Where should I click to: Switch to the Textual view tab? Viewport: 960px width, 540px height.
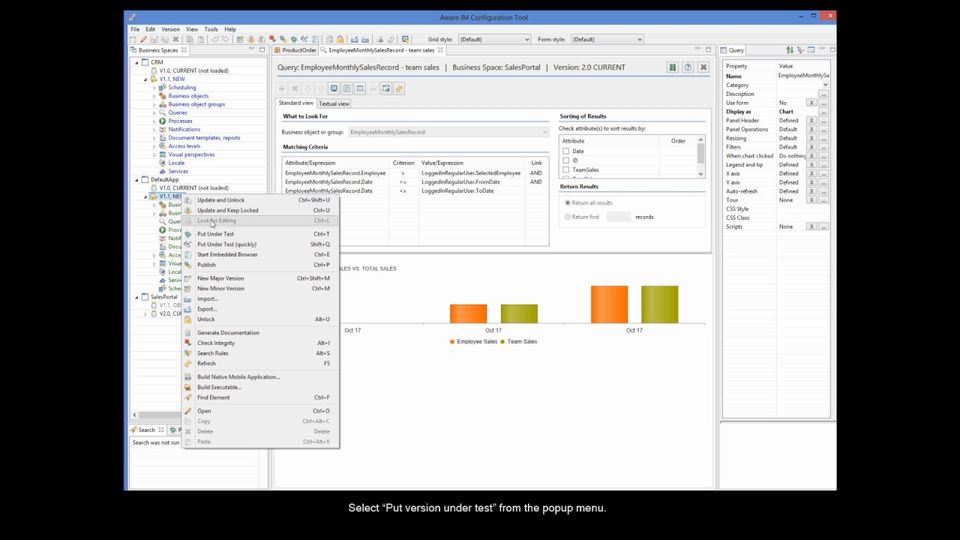coord(334,103)
